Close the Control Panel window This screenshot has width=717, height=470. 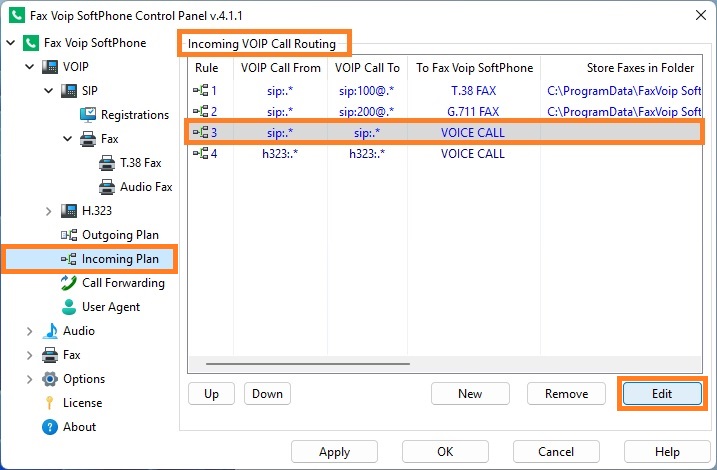pyautogui.click(x=701, y=16)
